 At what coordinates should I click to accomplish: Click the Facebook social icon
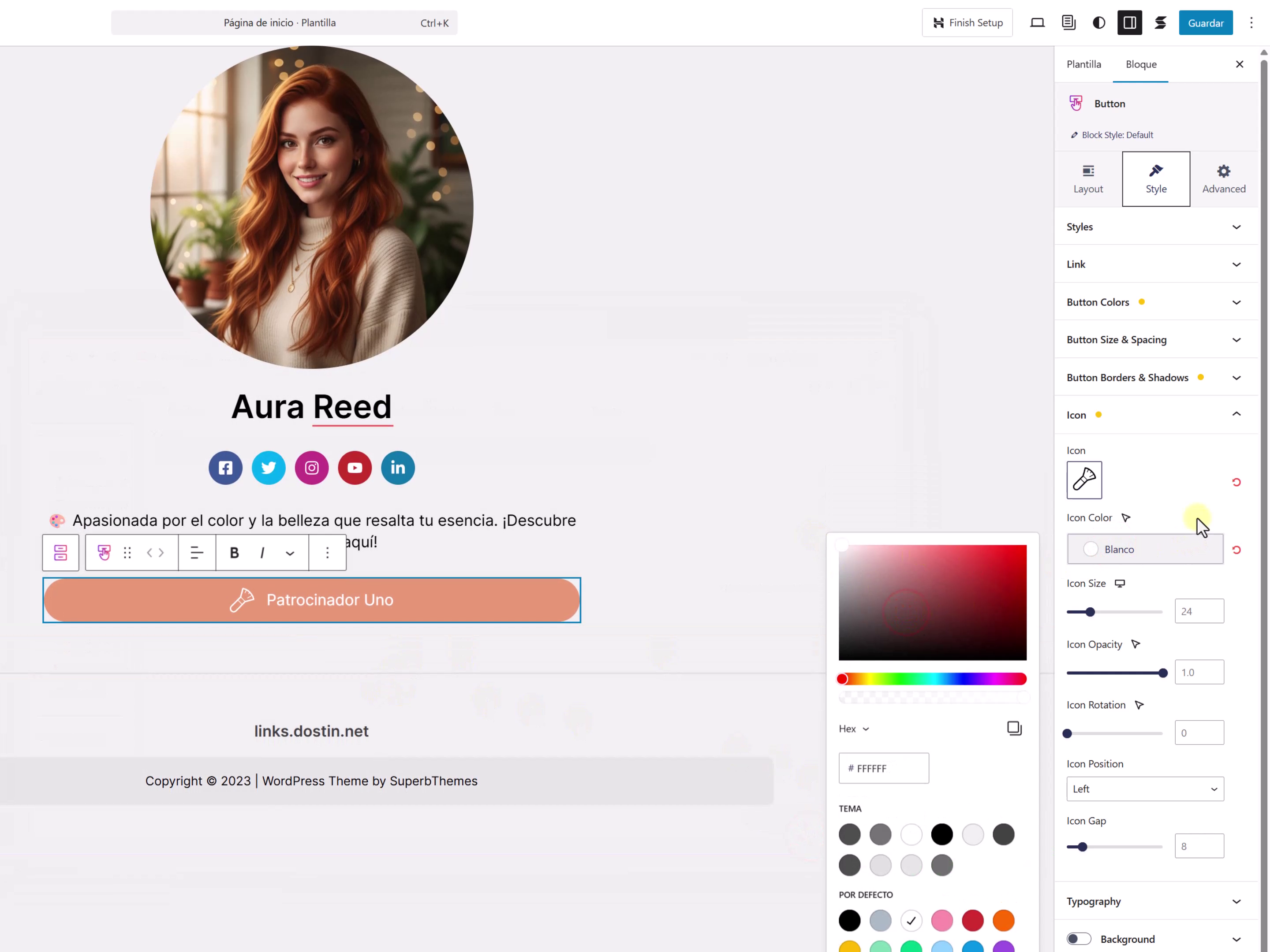[x=225, y=468]
